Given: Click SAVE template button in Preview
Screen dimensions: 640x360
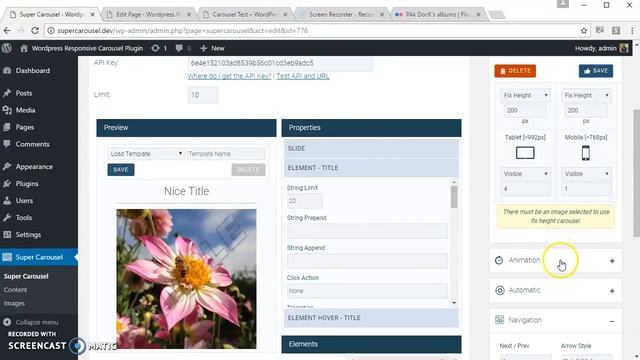Looking at the screenshot, I should [121, 170].
